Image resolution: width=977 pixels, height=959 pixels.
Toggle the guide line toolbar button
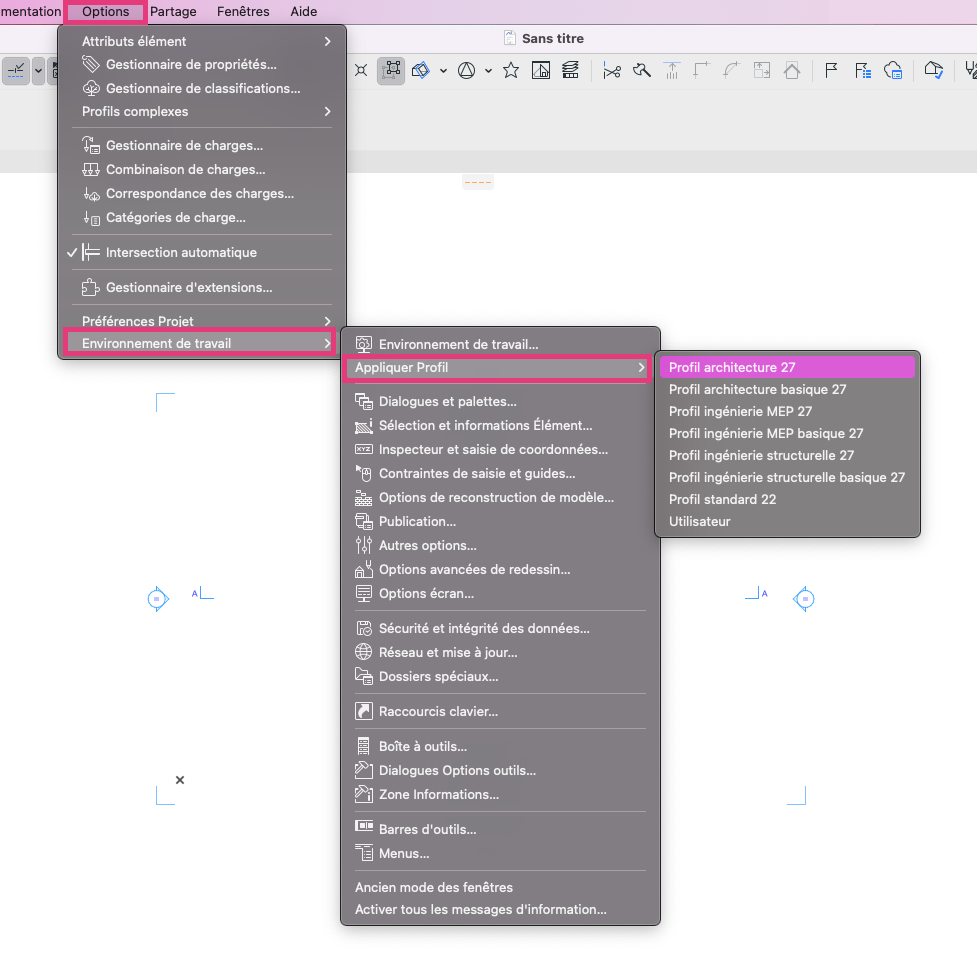tap(16, 70)
